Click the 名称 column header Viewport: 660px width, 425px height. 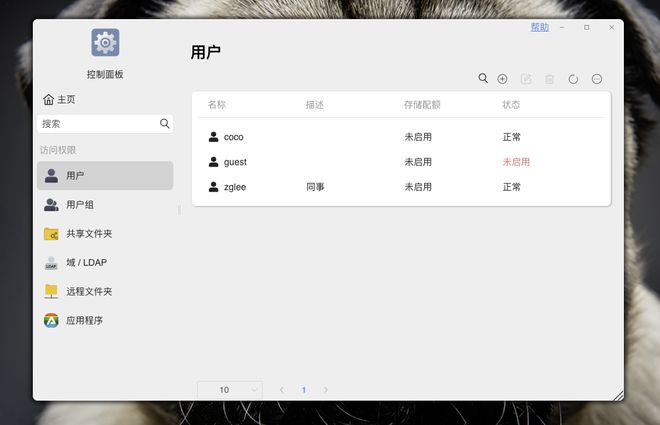coord(217,105)
